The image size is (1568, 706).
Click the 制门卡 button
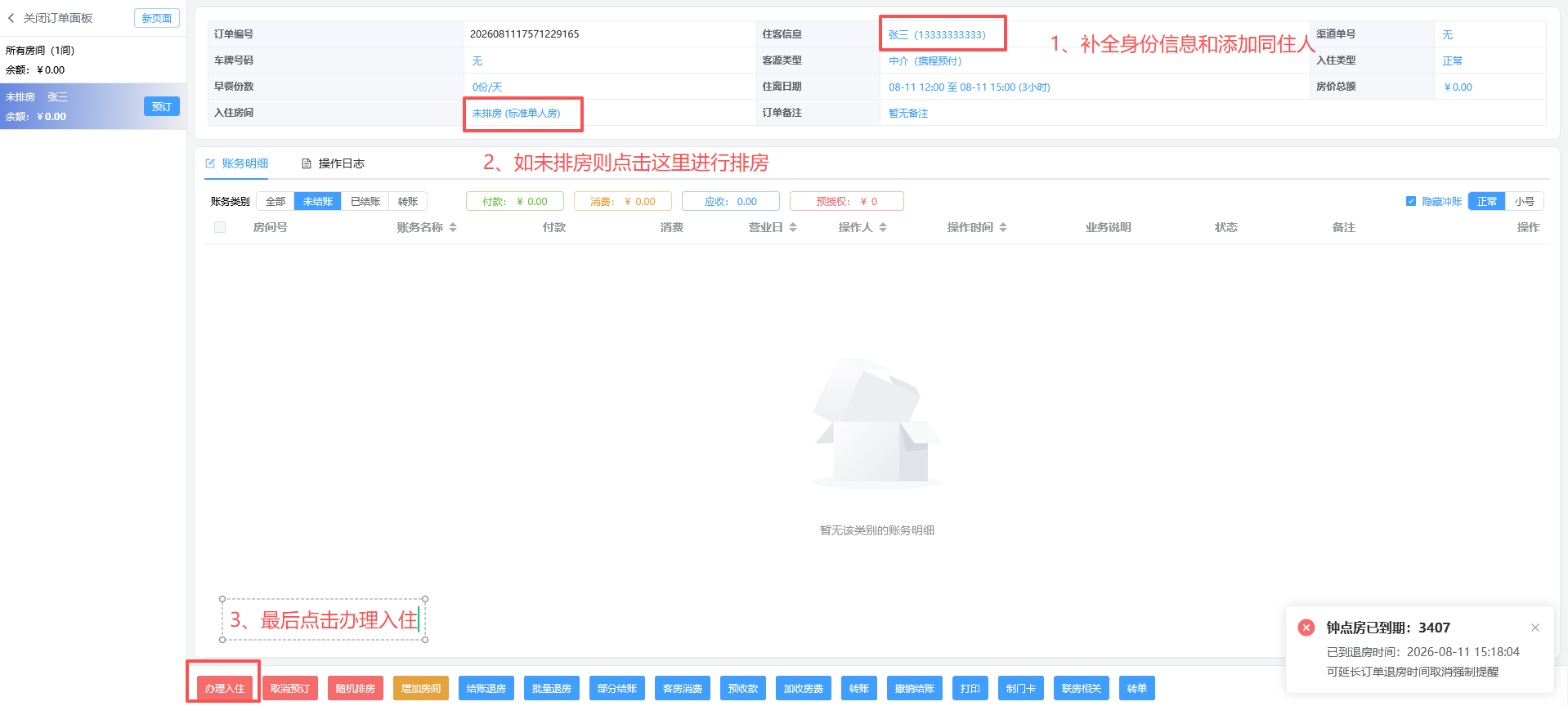point(1021,688)
